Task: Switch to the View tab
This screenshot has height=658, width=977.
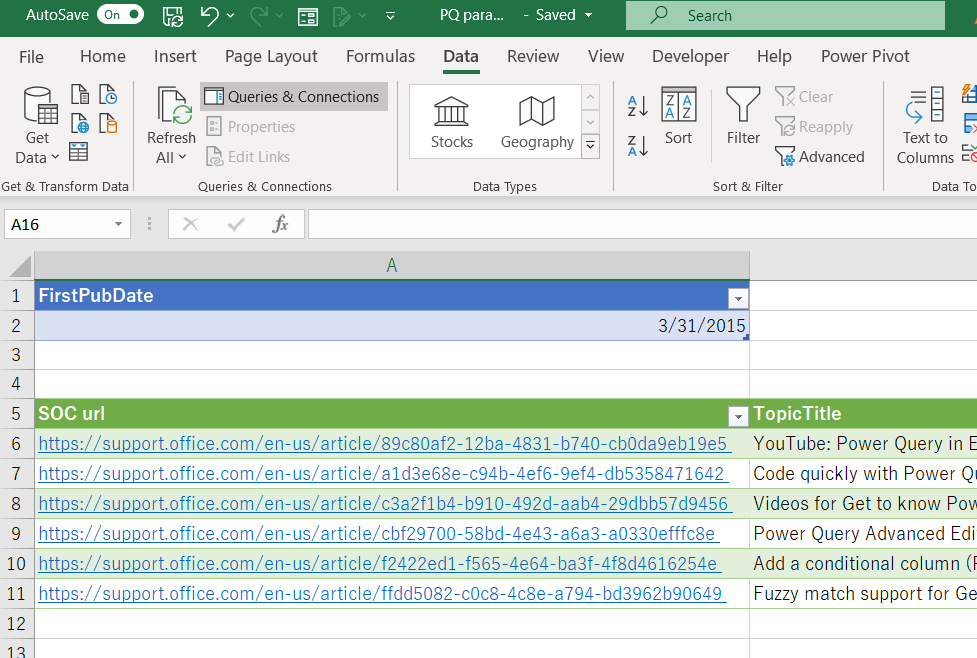Action: pyautogui.click(x=606, y=56)
